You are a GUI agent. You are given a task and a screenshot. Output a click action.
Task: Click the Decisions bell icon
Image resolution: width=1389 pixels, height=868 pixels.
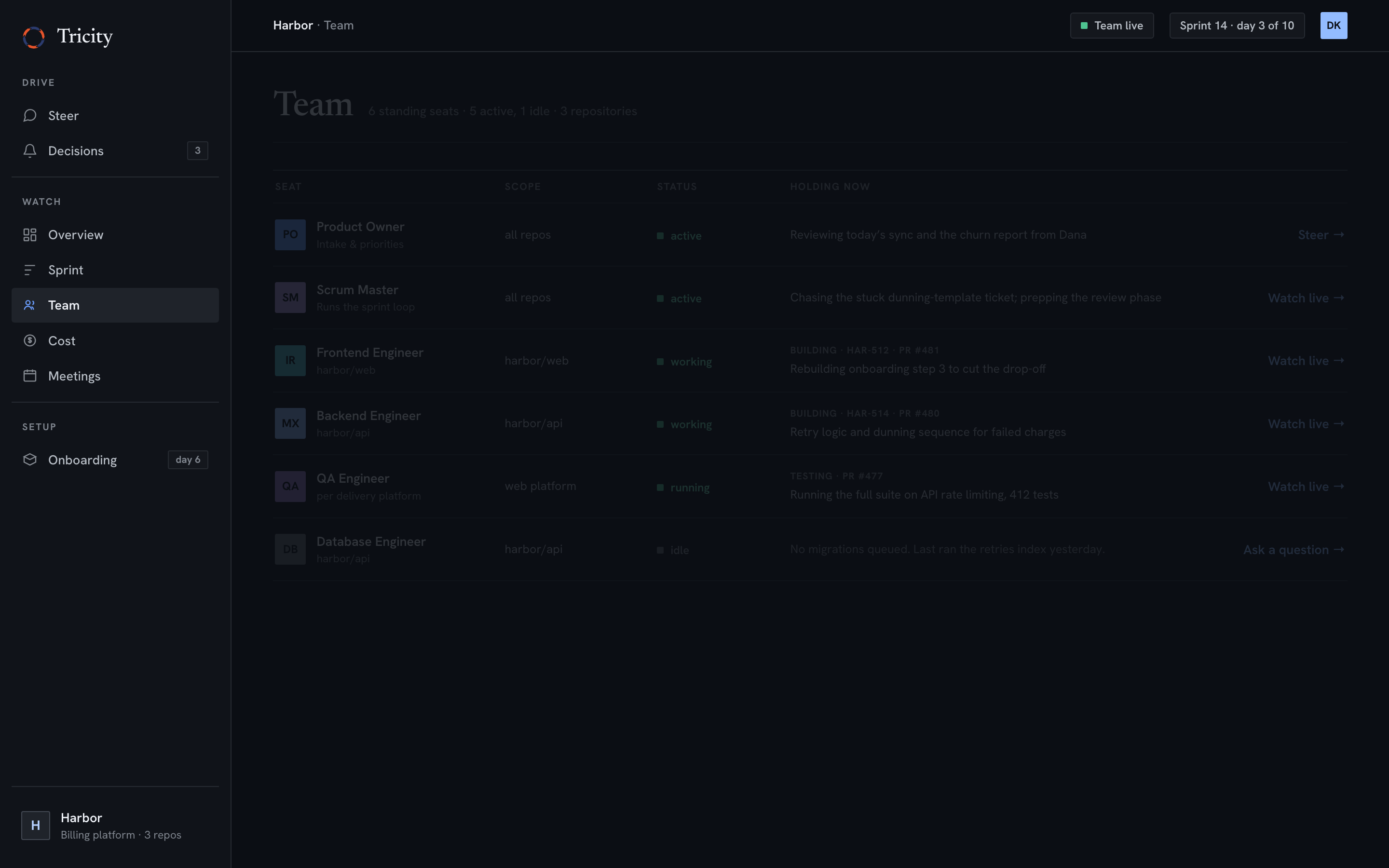[30, 150]
